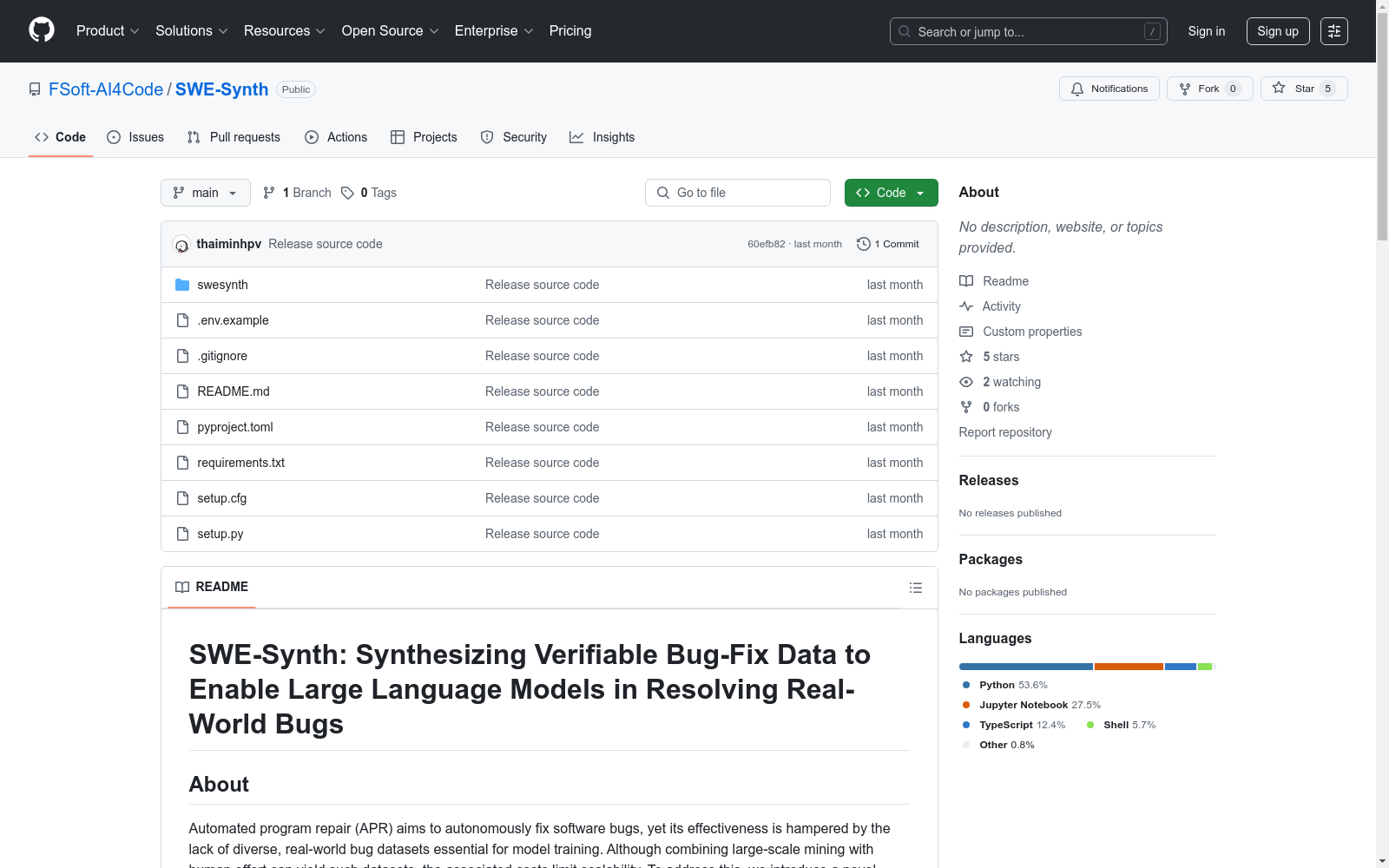This screenshot has width=1389, height=868.
Task: Click thaiminhpv's avatar image
Action: 181,245
